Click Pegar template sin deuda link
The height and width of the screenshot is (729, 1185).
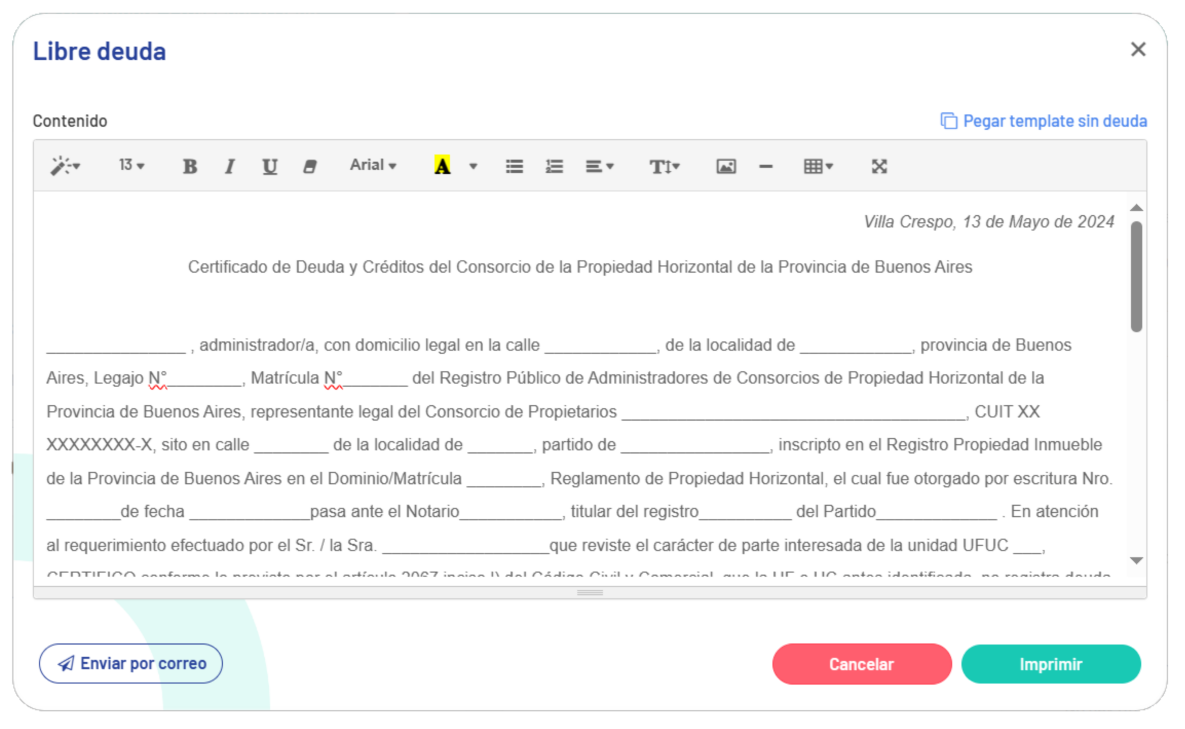click(x=1044, y=121)
